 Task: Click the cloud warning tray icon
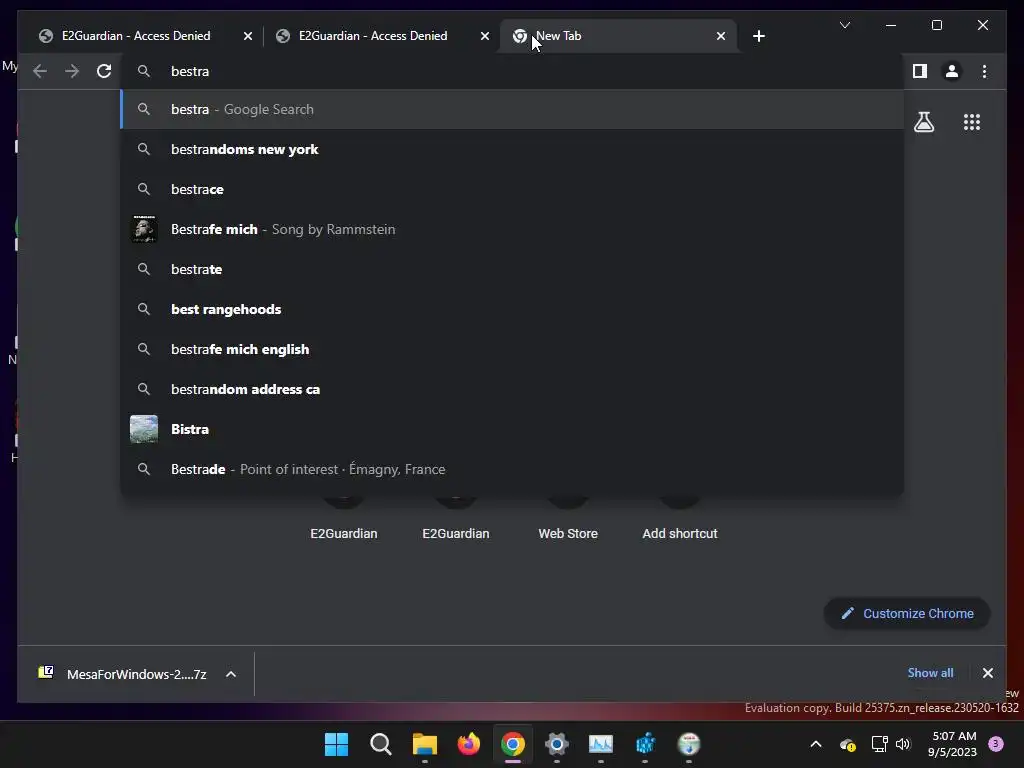(848, 744)
